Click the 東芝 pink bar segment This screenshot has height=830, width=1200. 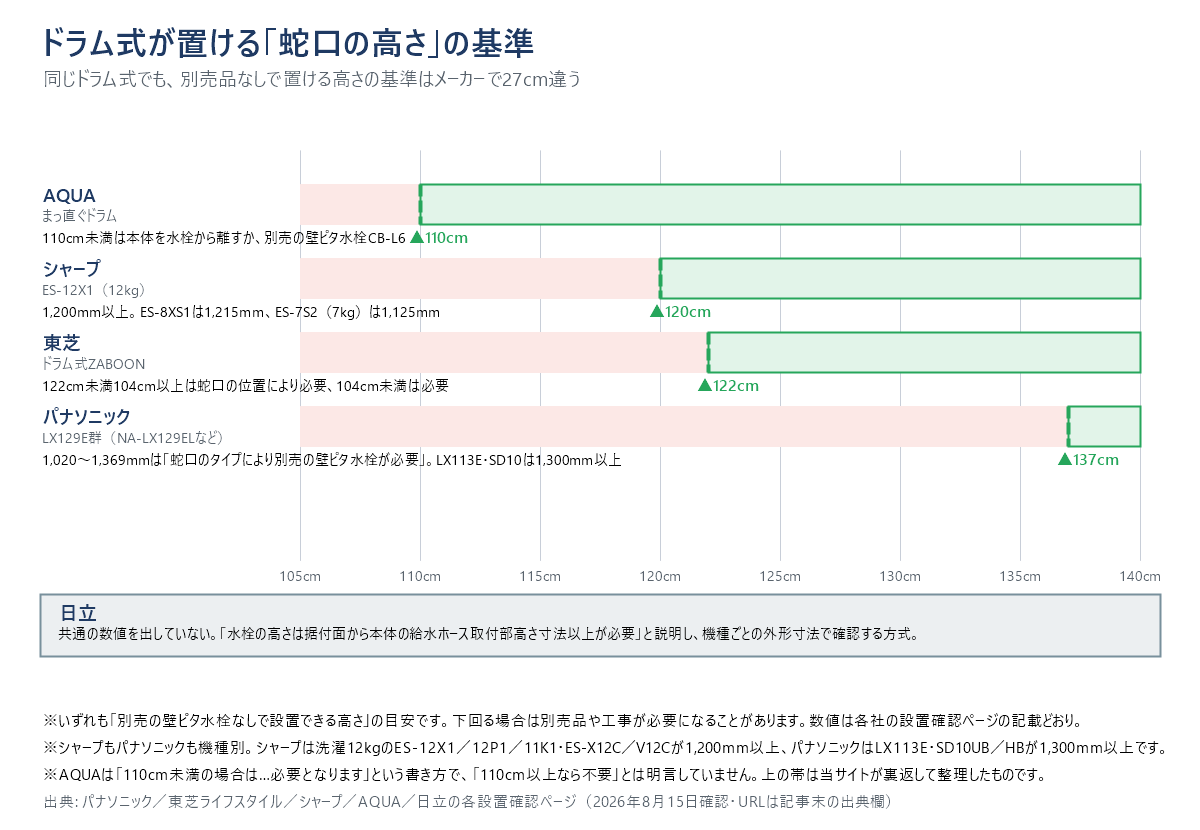point(504,352)
